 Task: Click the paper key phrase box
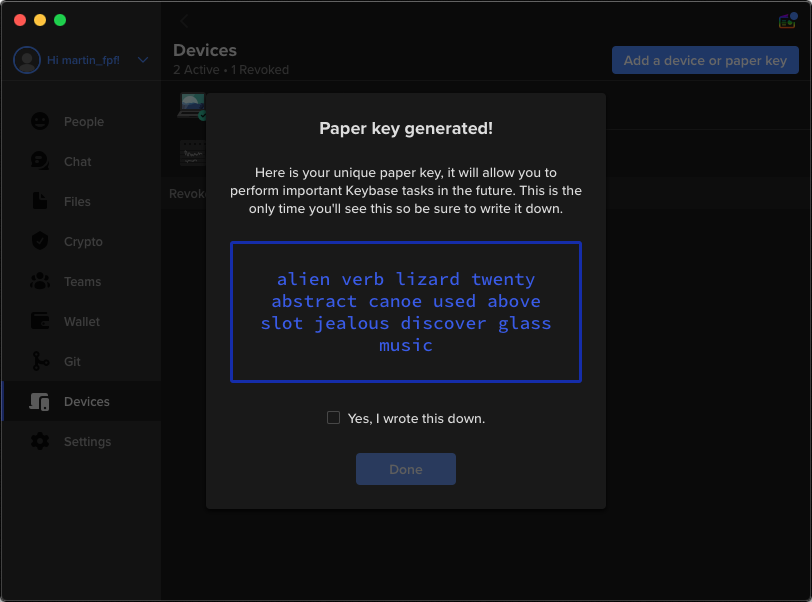click(x=405, y=312)
